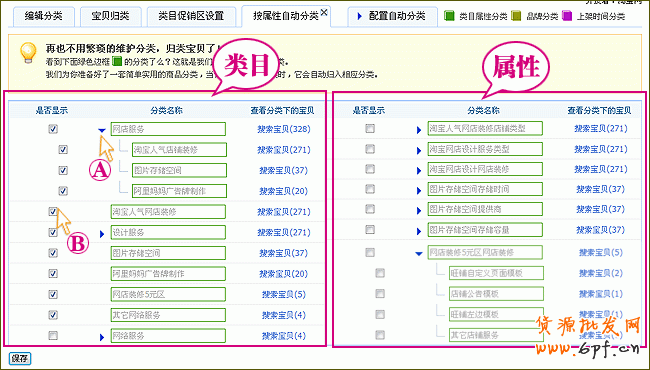The height and width of the screenshot is (370, 650).
Task: Click the green 类目属性分类 legend square
Action: (x=449, y=16)
